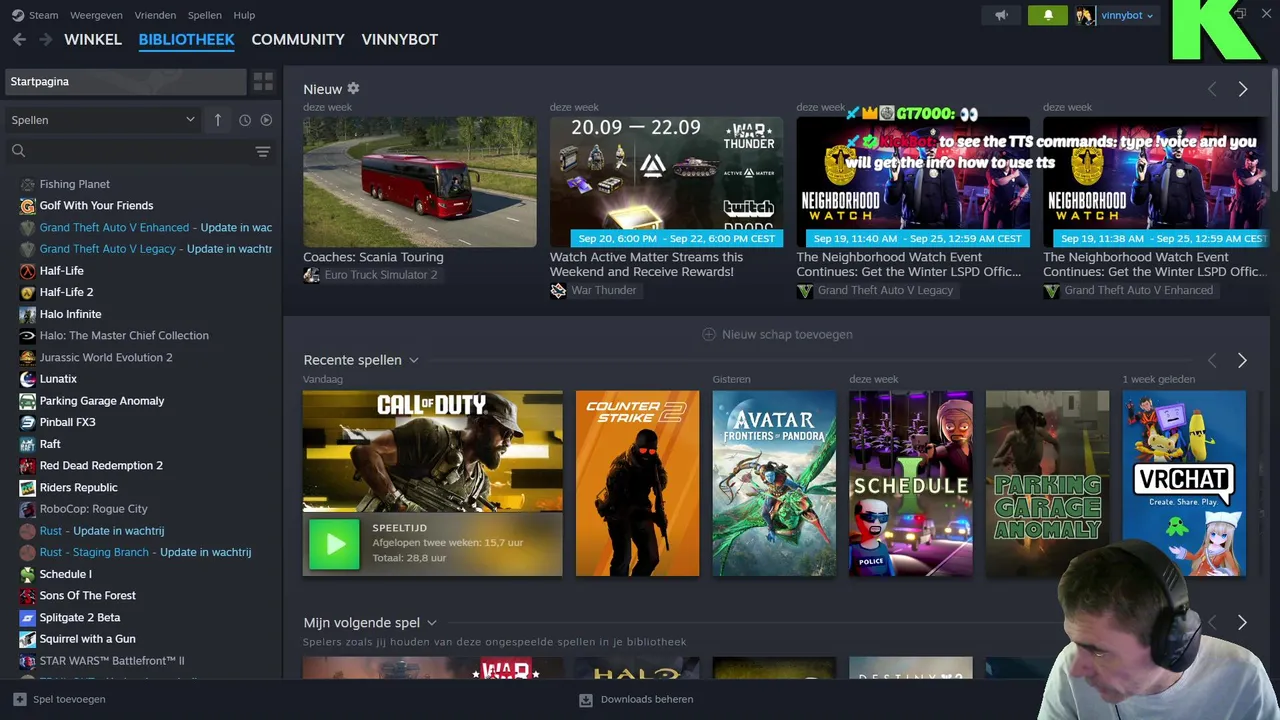Image resolution: width=1280 pixels, height=720 pixels.
Task: Show recent games clock icon
Action: (245, 120)
